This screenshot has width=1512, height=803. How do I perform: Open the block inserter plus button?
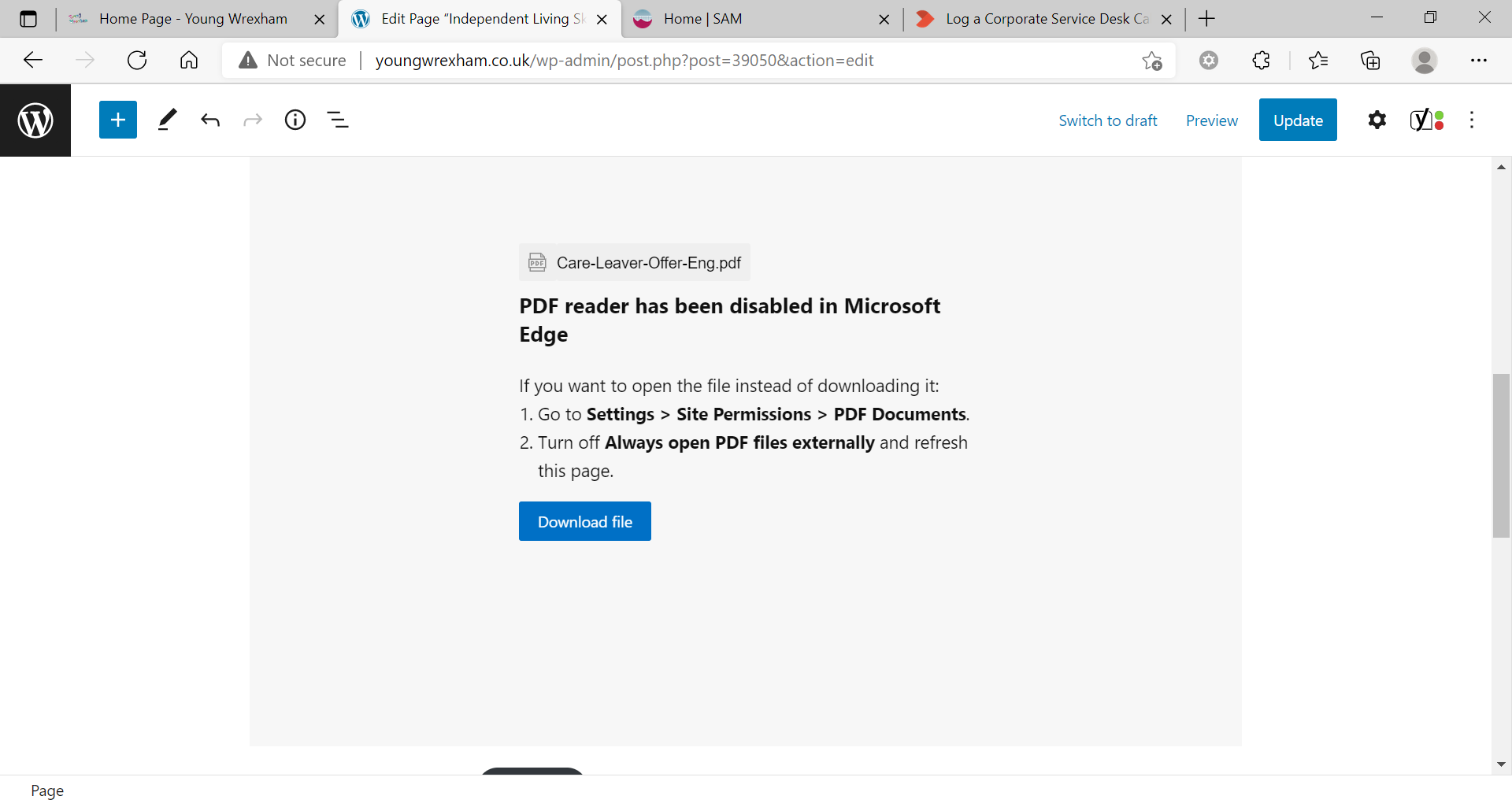tap(118, 120)
